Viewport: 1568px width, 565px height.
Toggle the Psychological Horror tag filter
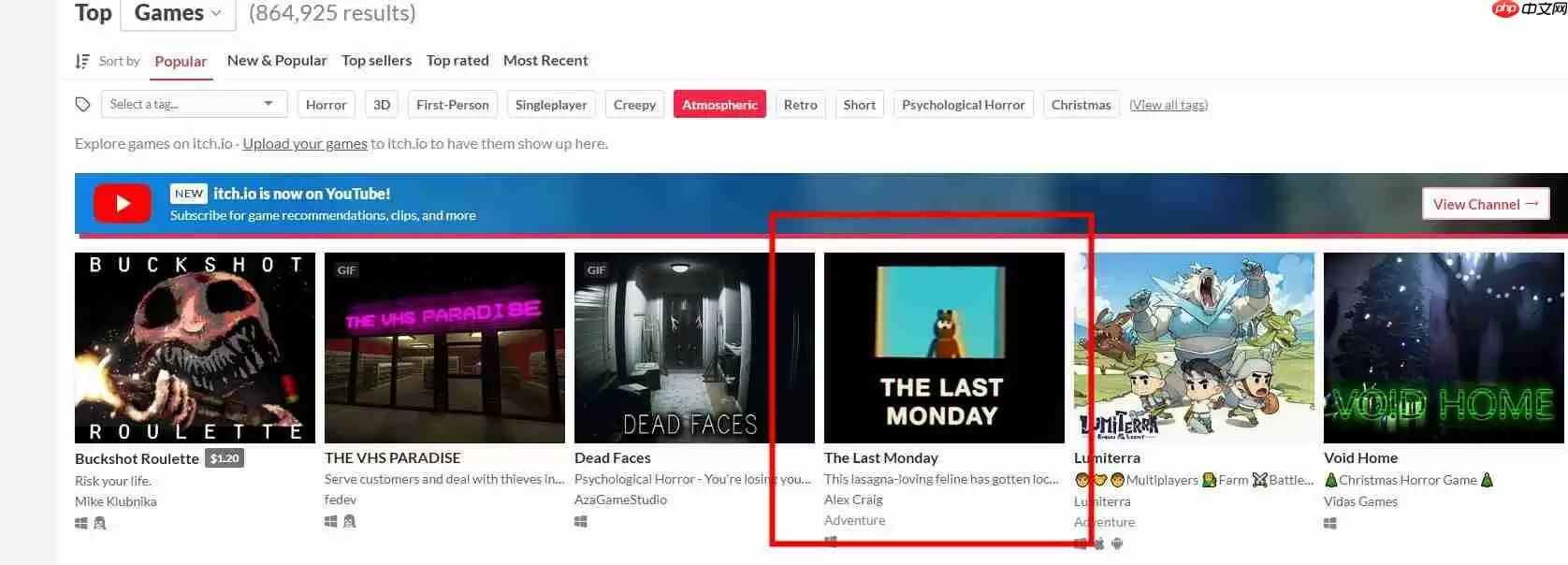963,105
